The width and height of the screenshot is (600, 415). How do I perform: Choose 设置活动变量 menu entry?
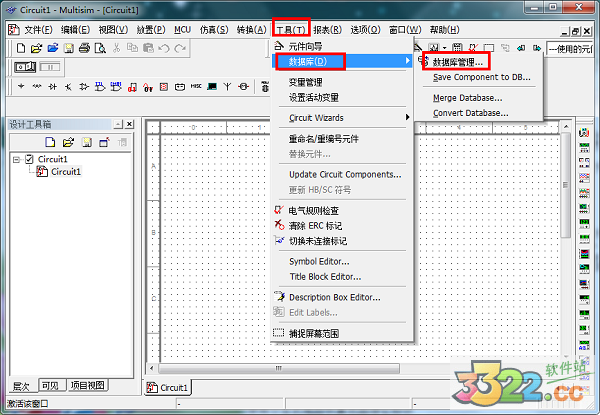tap(343, 98)
